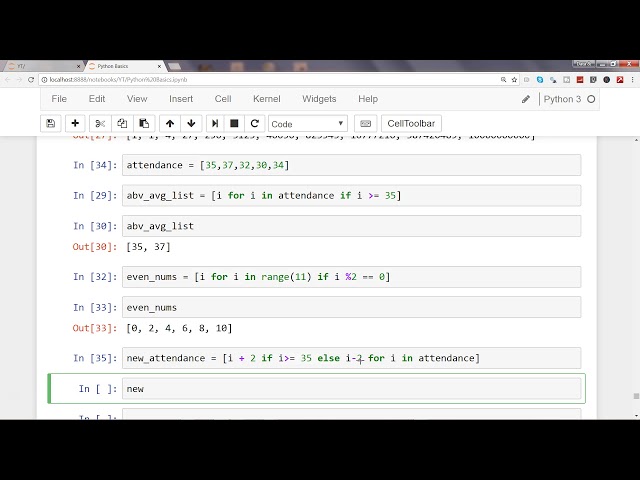Screen dimensions: 640x480
Task: Move selected cell up arrow
Action: click(x=170, y=123)
